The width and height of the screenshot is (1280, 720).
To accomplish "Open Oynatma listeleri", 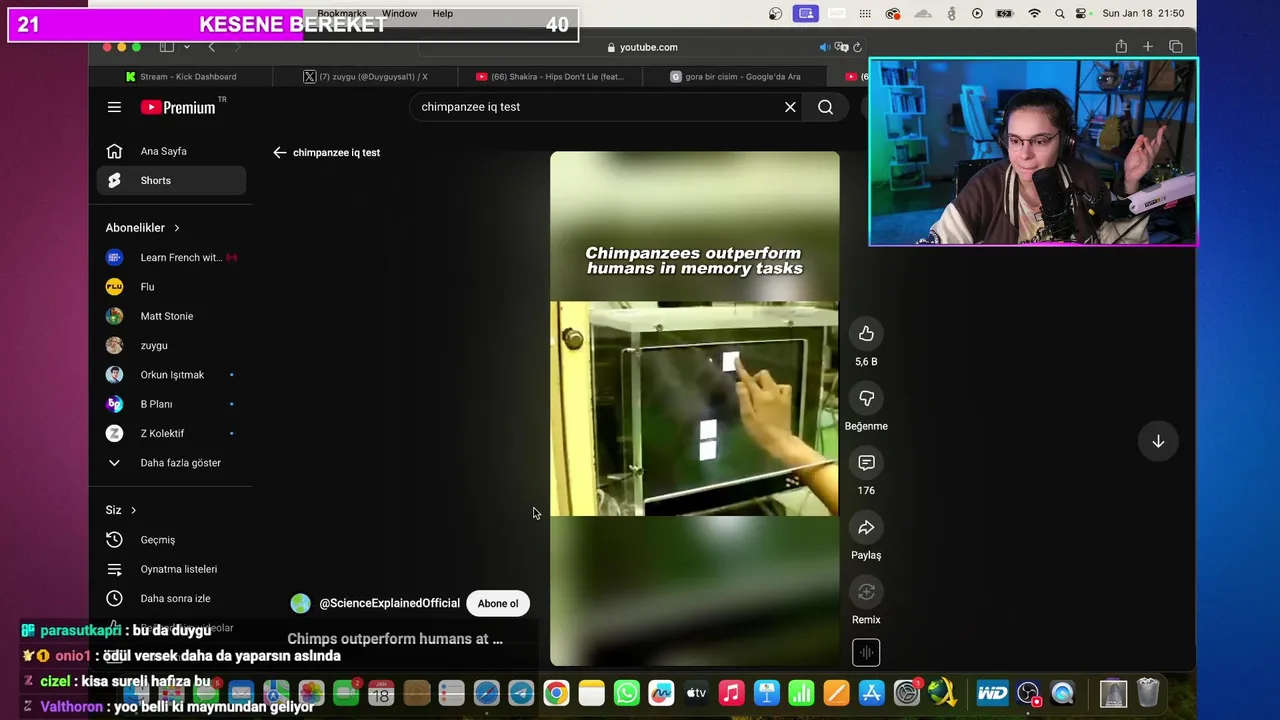I will (x=171, y=569).
